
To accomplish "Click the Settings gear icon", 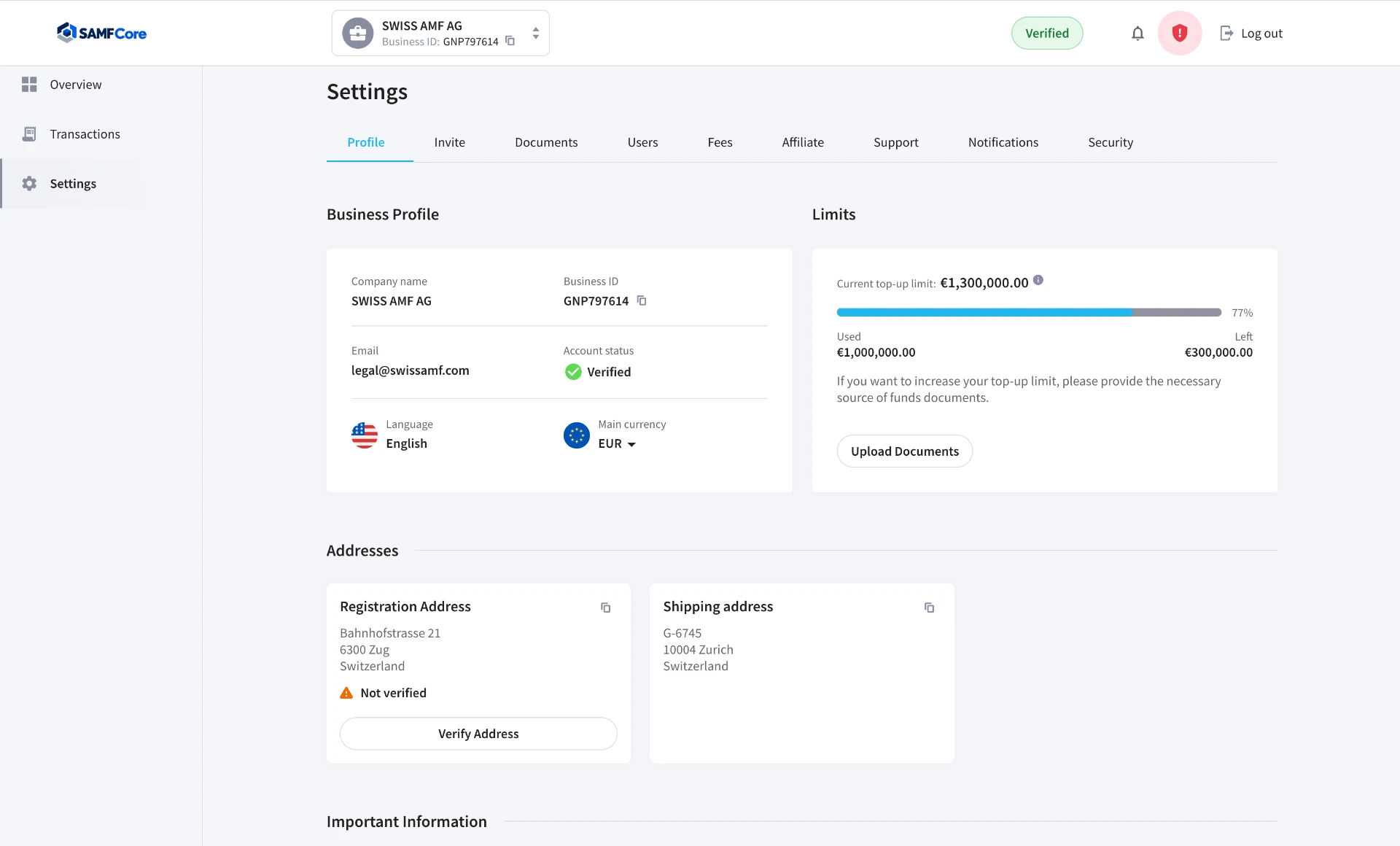I will [x=29, y=184].
